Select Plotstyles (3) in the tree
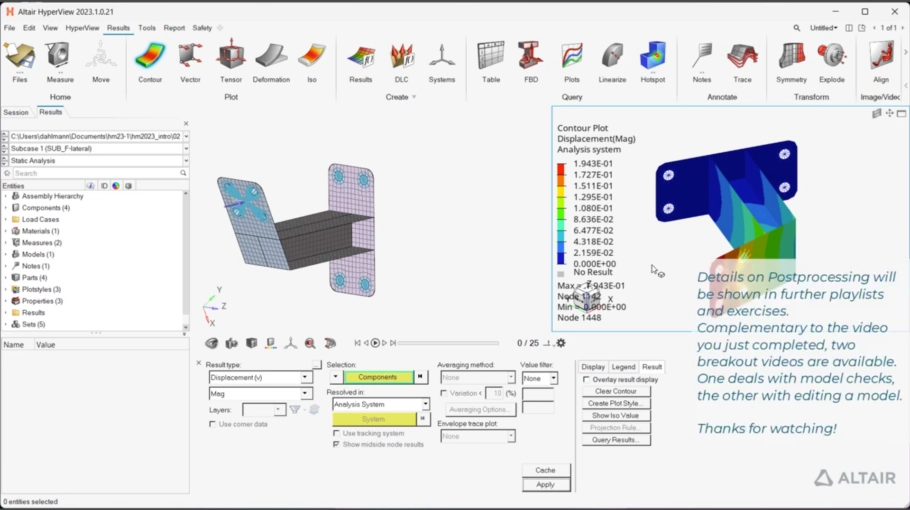 click(x=41, y=289)
